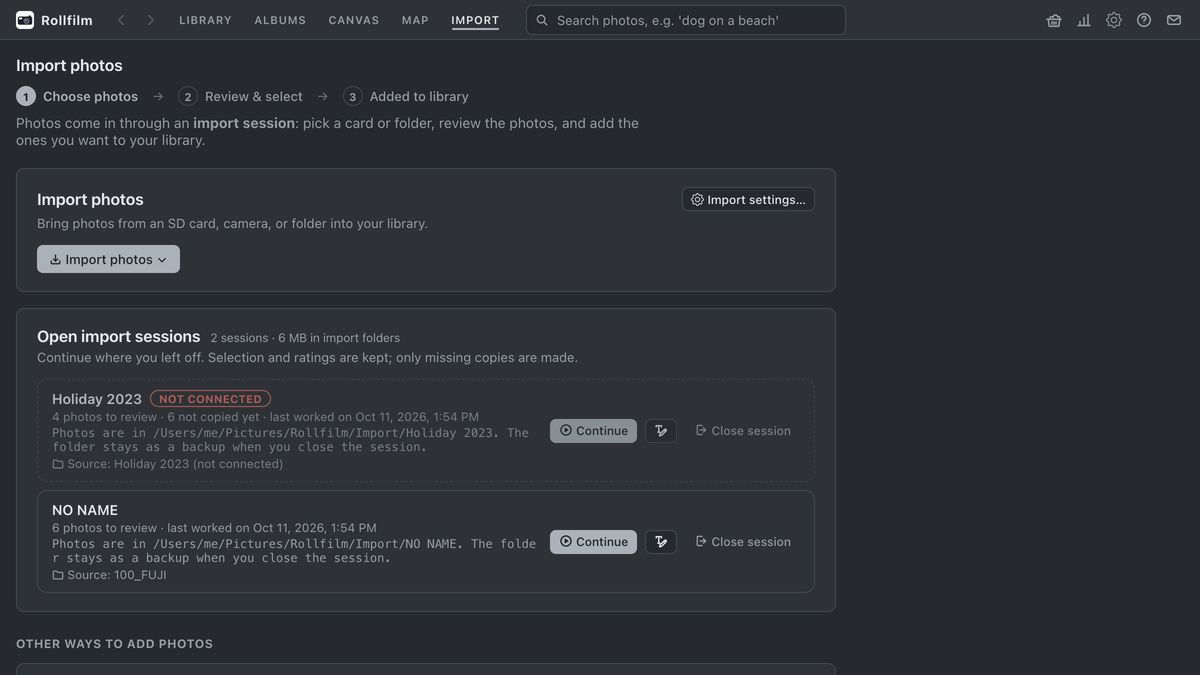The image size is (1200, 675).
Task: Click the 100_FUJI source folder icon
Action: (x=58, y=575)
